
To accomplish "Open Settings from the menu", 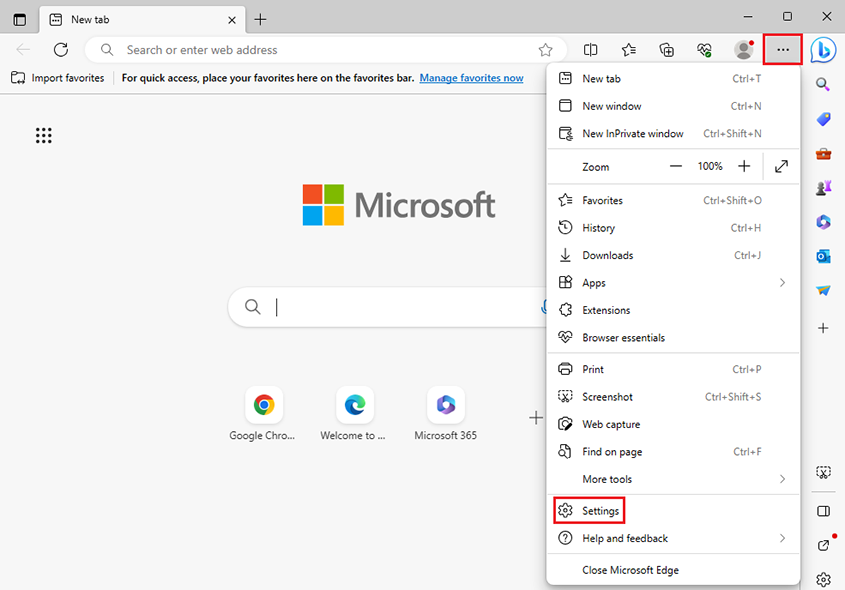I will 673,511.
